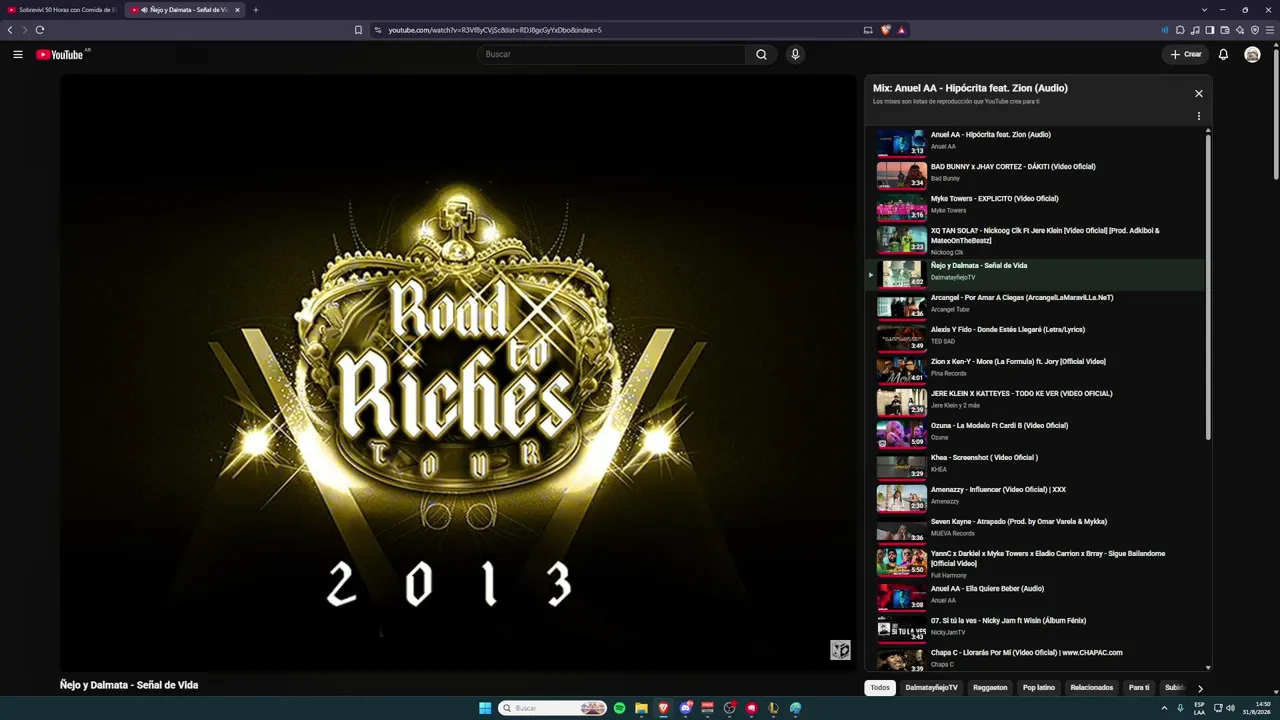Select '07. Si tú la ves - Nicky Jam'
The image size is (1280, 720).
[x=1008, y=621]
